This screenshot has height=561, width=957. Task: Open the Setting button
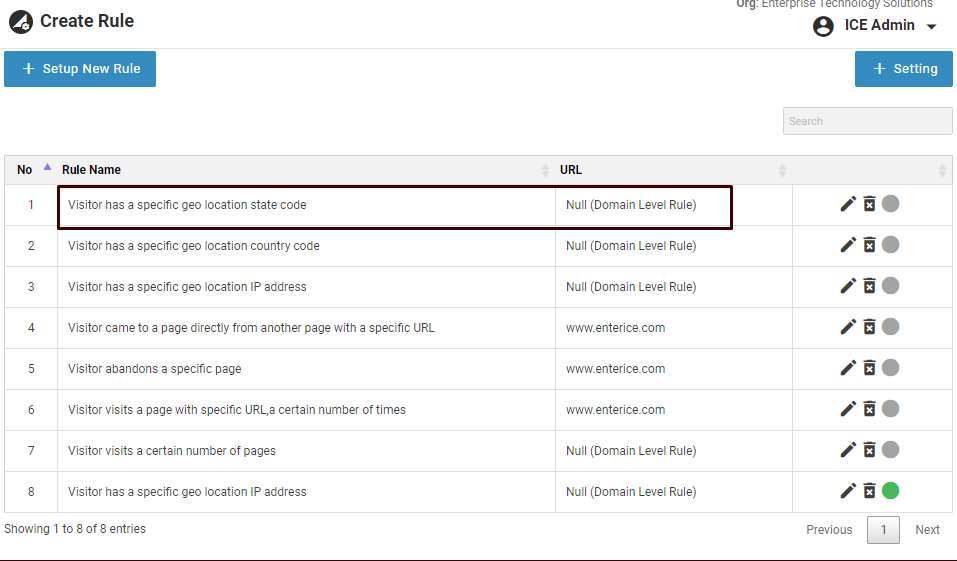pyautogui.click(x=904, y=69)
